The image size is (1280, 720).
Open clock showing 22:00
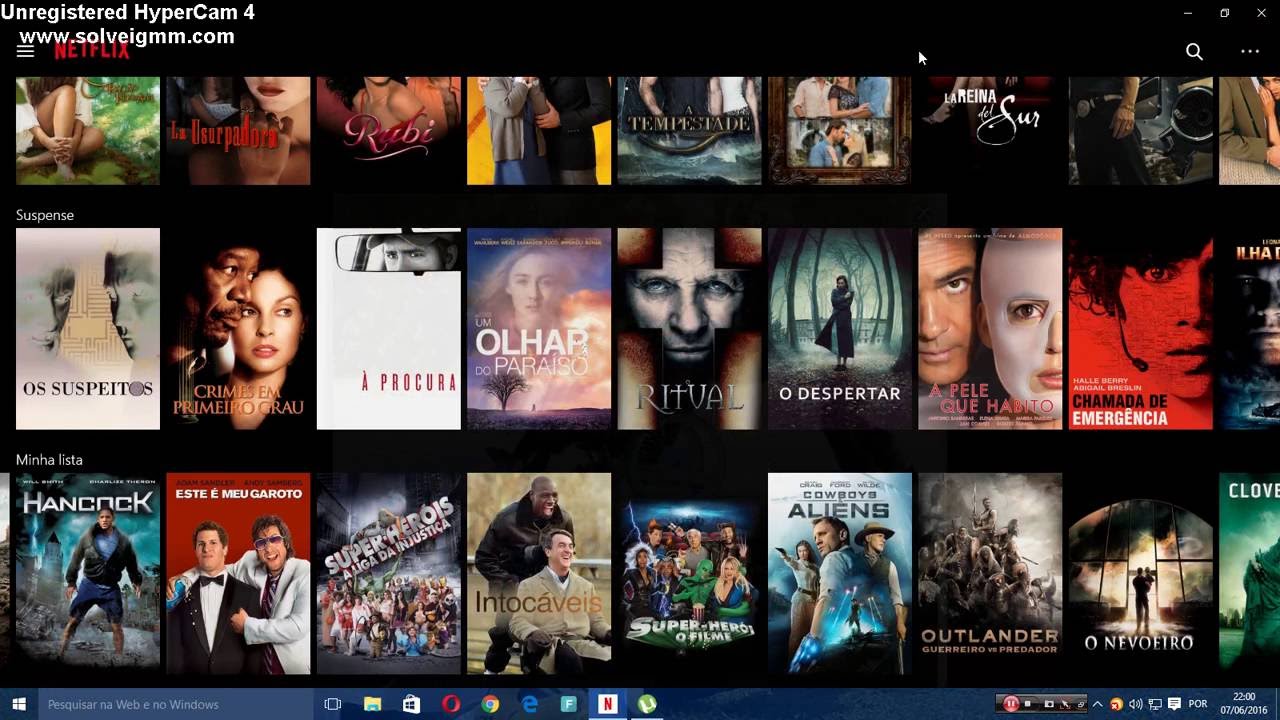[1244, 704]
